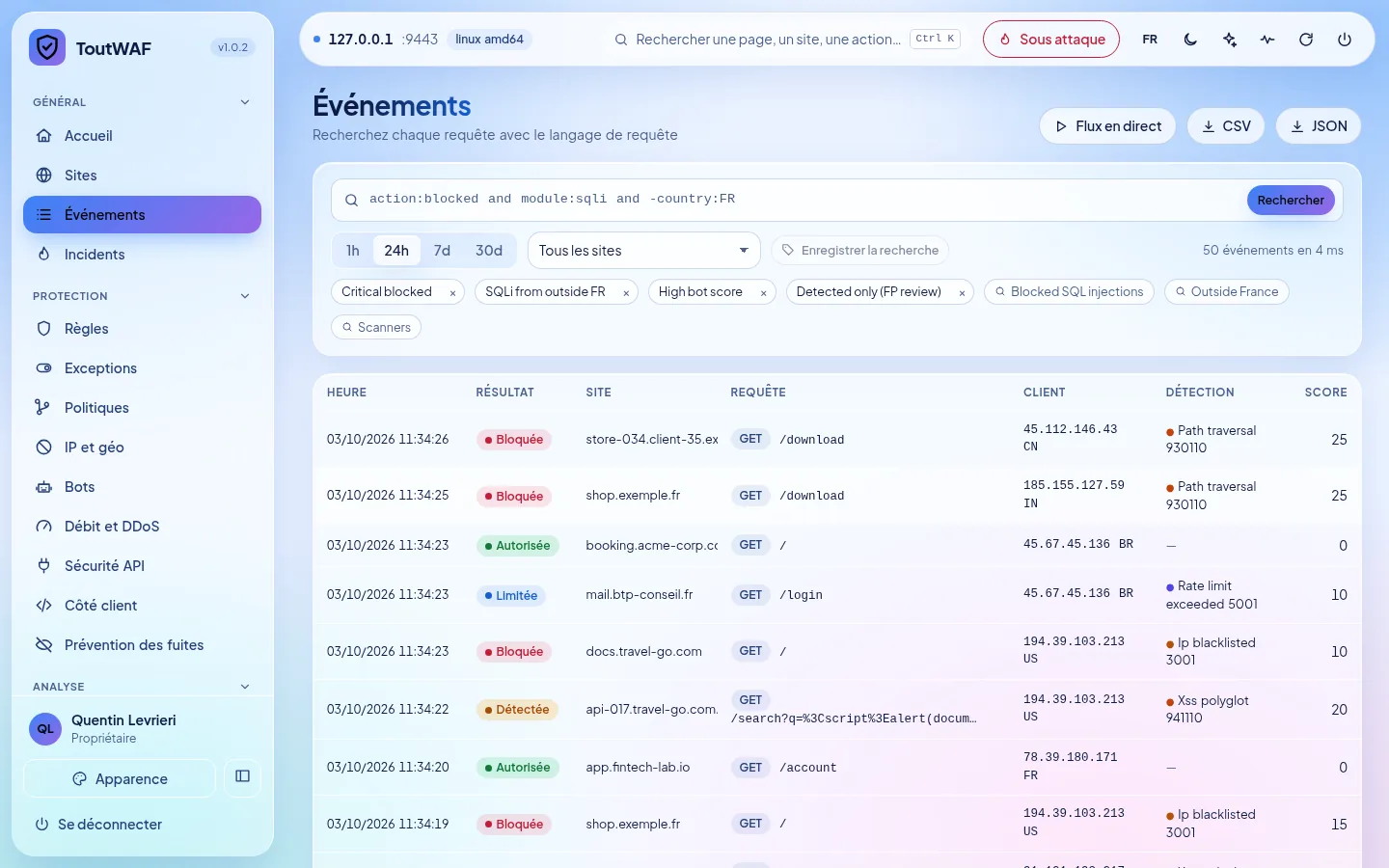Export events as JSON
The height and width of the screenshot is (868, 1389).
tap(1319, 126)
